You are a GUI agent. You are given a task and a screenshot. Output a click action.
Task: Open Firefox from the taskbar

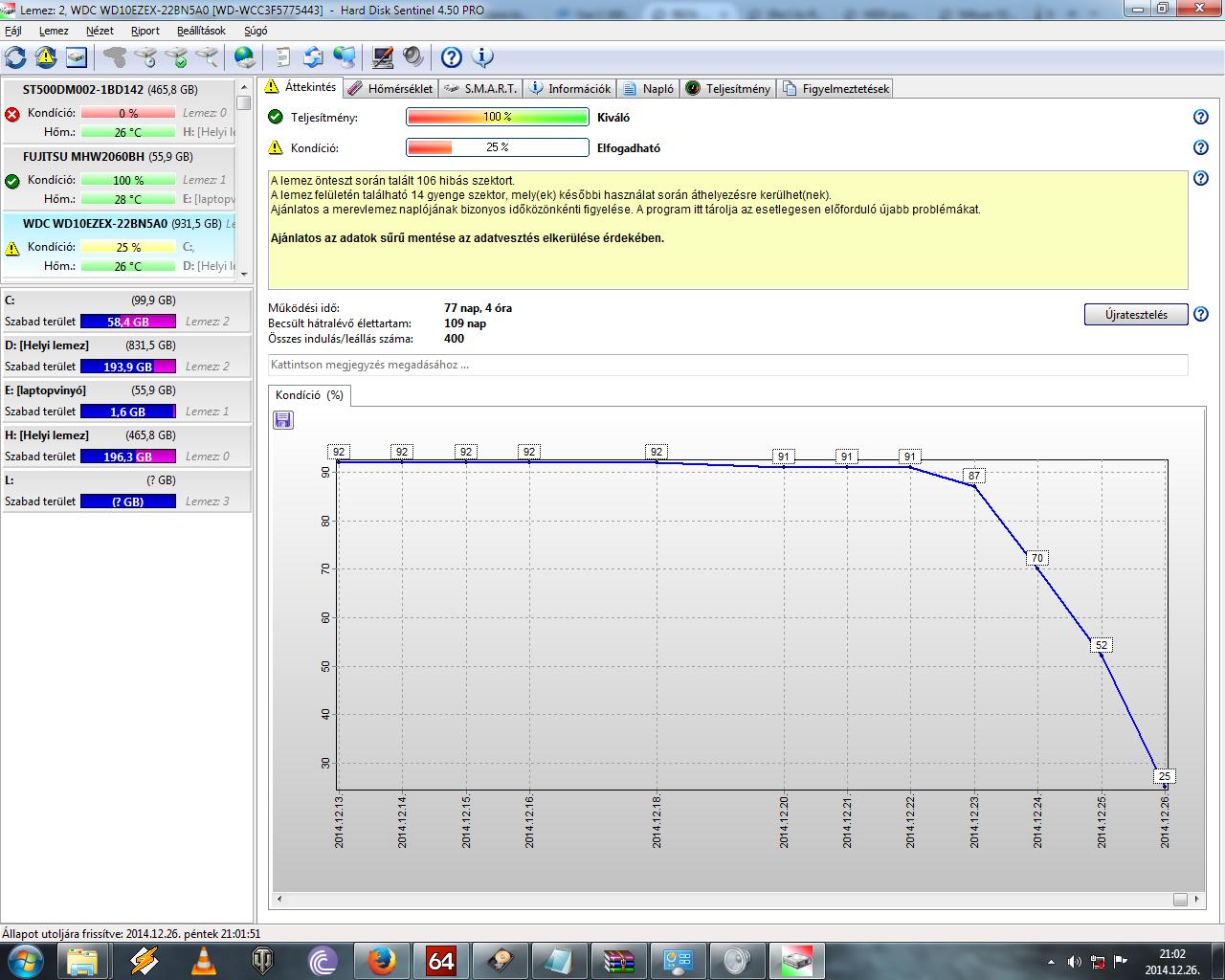(x=381, y=960)
